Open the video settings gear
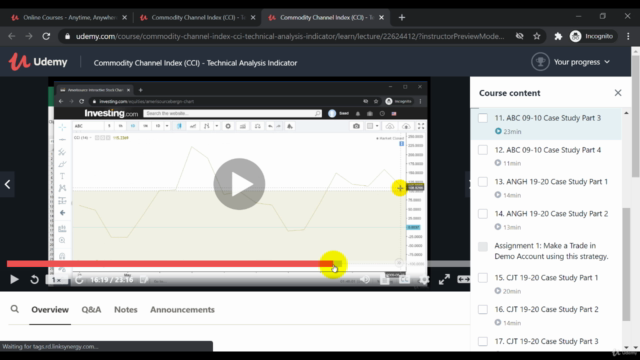 [424, 280]
